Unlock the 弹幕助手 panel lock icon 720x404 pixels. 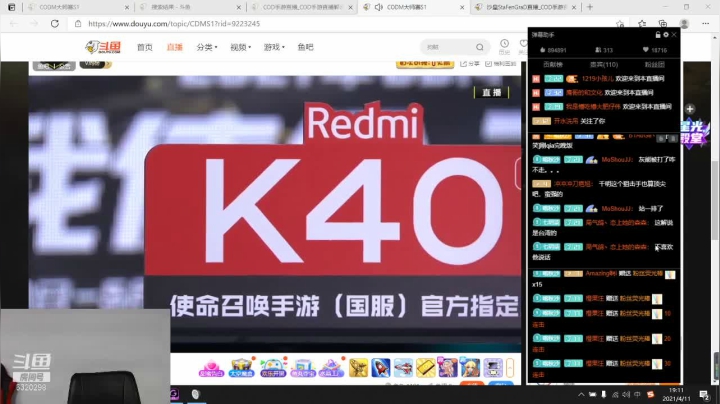(x=658, y=35)
